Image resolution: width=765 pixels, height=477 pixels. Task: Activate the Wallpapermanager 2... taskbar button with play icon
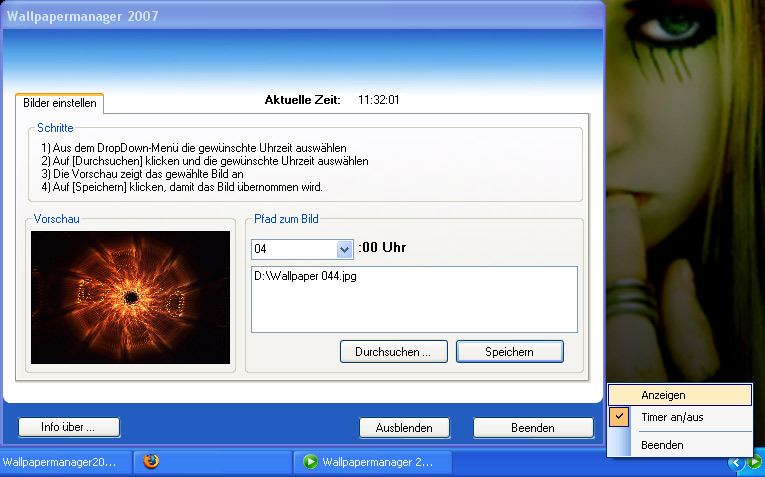point(373,462)
